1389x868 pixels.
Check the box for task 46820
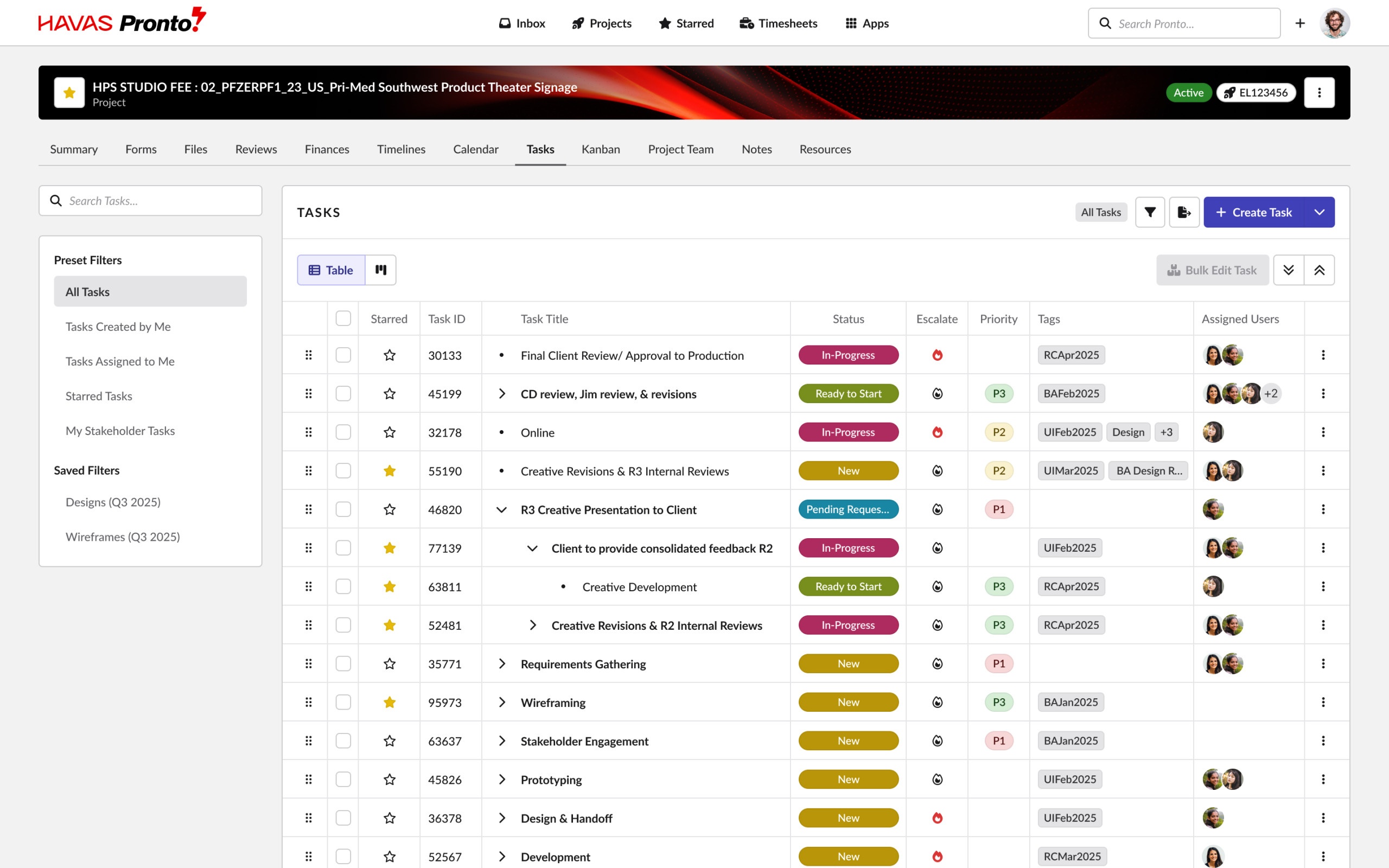tap(343, 510)
